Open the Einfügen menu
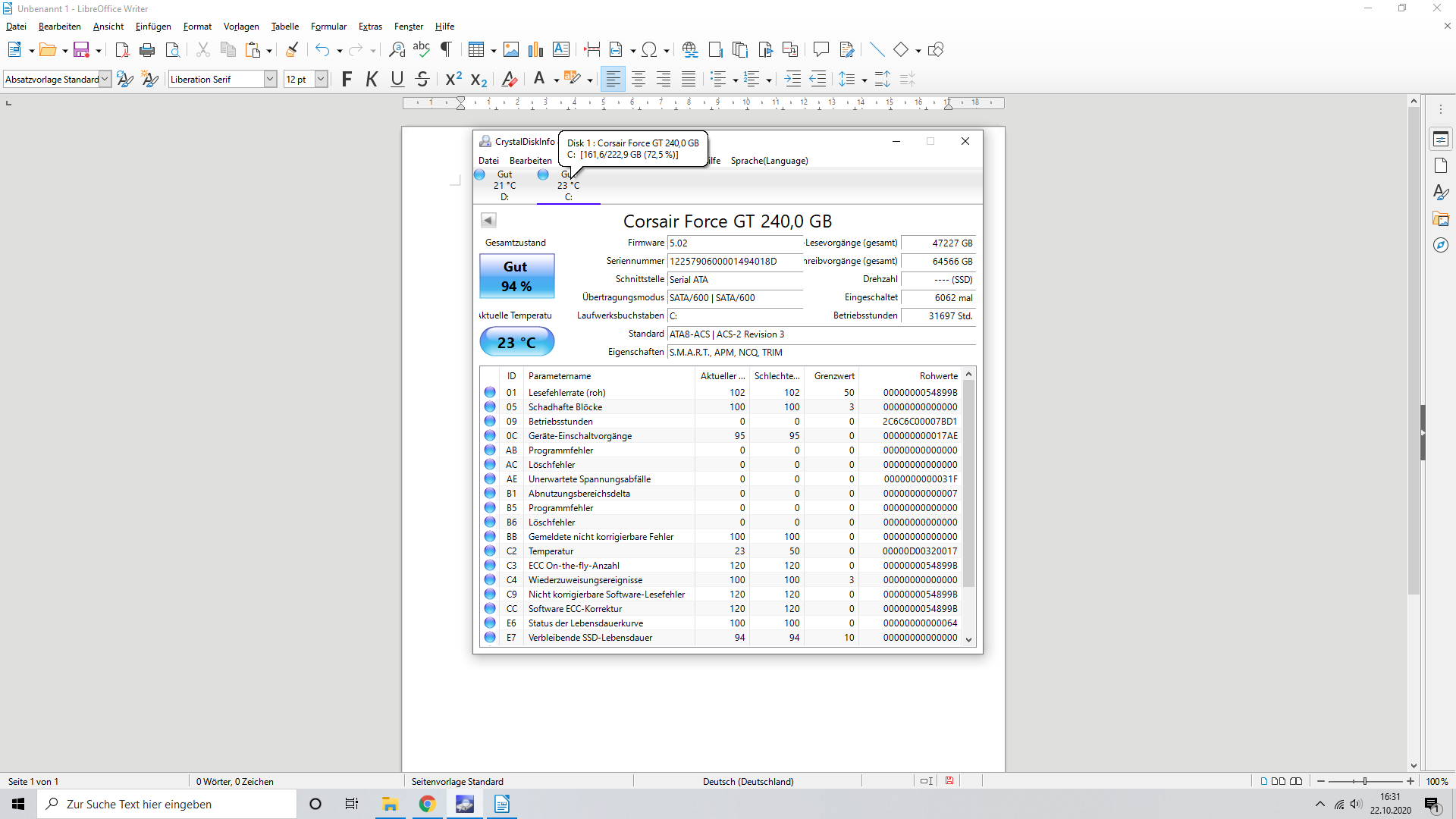Screen dimensions: 1456x819 click(153, 27)
